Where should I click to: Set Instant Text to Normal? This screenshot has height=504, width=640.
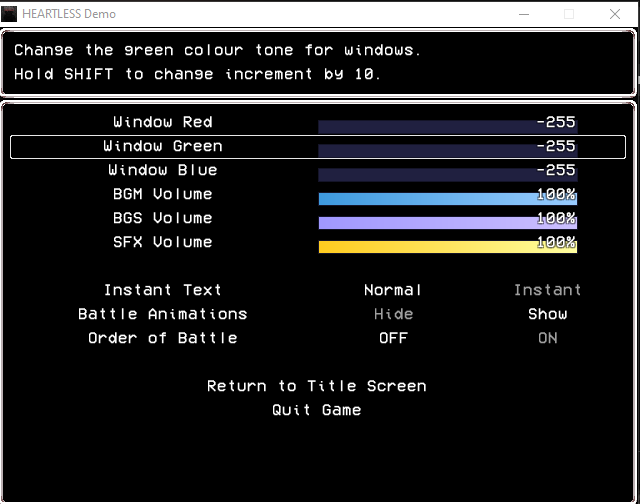click(x=393, y=290)
